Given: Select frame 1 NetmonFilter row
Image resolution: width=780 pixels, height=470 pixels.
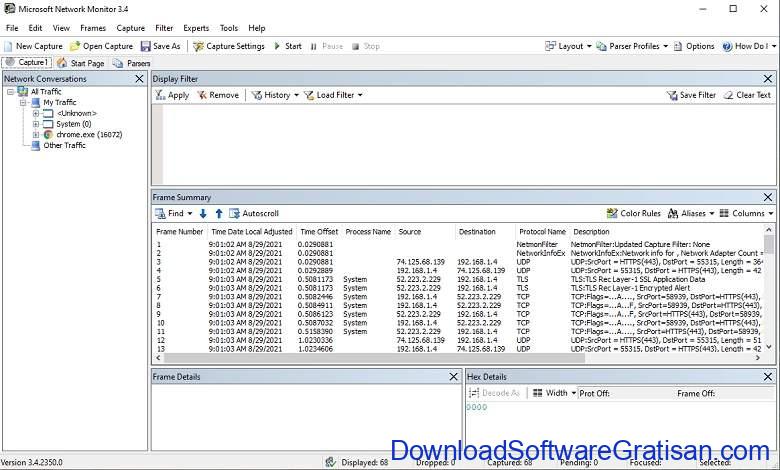Looking at the screenshot, I should coord(459,244).
